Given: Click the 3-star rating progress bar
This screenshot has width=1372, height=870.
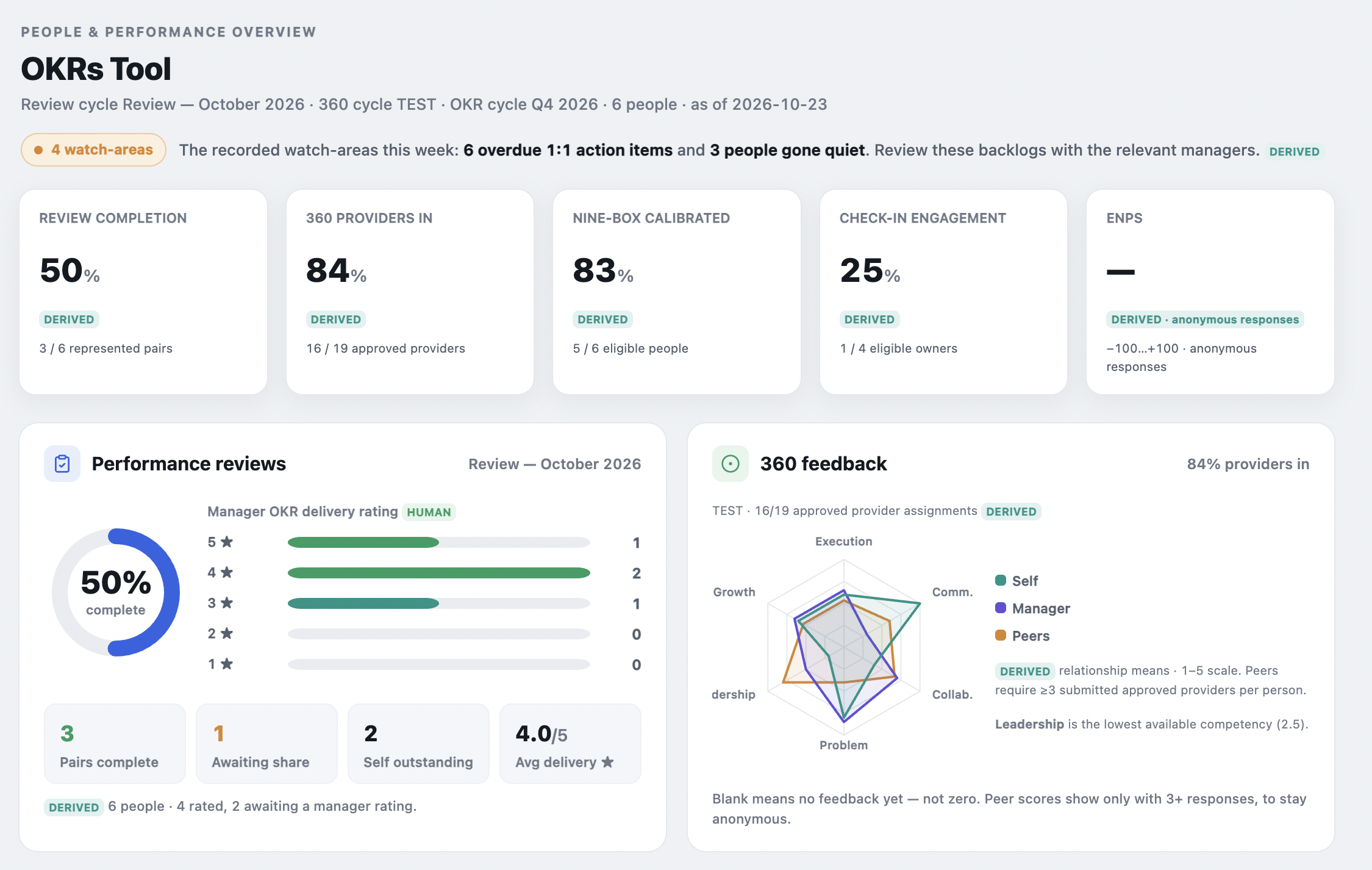Looking at the screenshot, I should (438, 603).
